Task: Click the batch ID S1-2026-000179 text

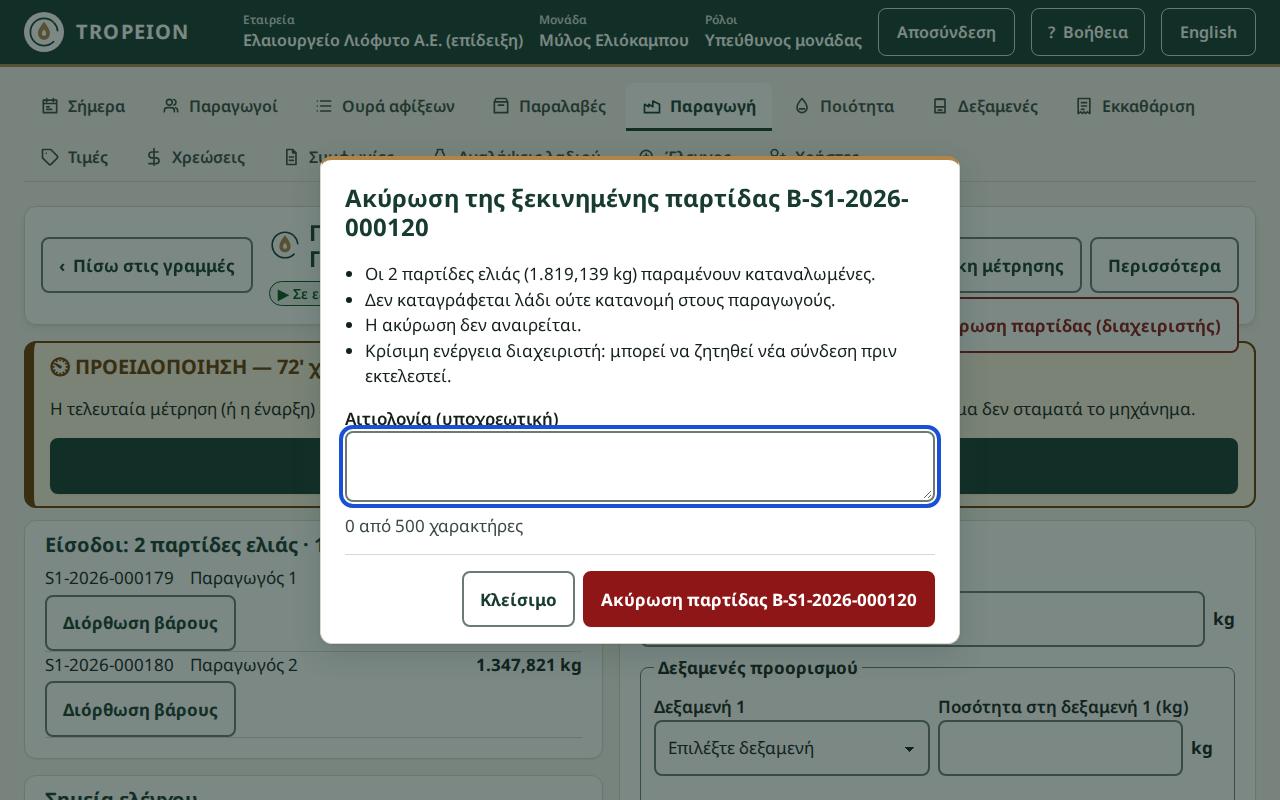Action: click(109, 578)
